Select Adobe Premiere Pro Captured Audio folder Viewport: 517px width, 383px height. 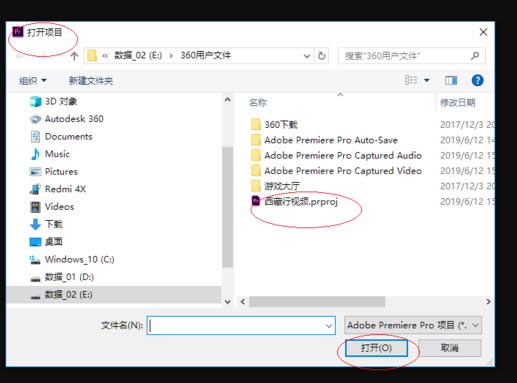point(343,155)
